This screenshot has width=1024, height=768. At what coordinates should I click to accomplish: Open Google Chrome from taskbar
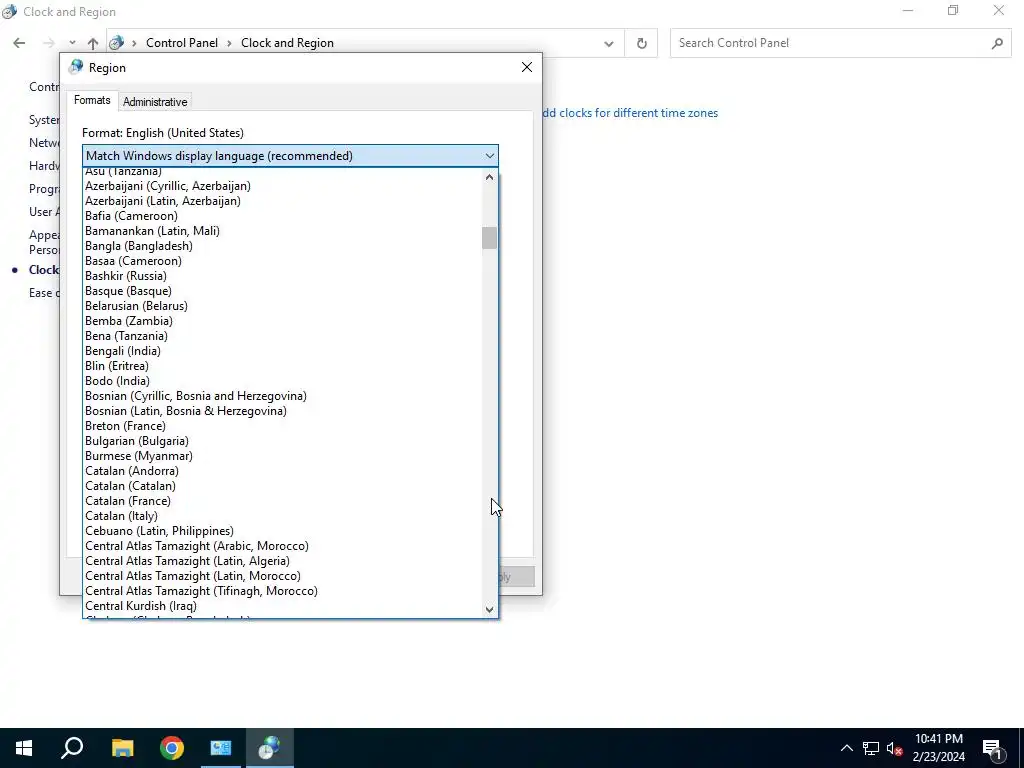172,748
